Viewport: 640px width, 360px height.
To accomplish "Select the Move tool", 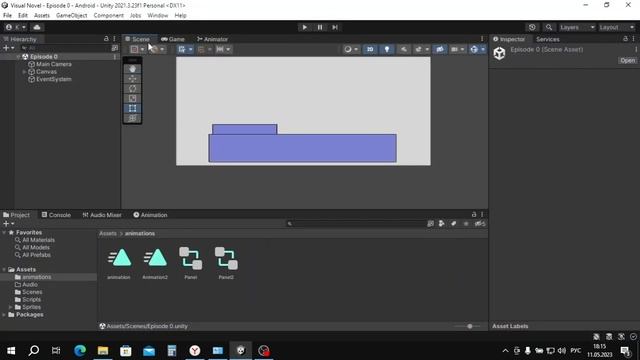I will point(132,79).
